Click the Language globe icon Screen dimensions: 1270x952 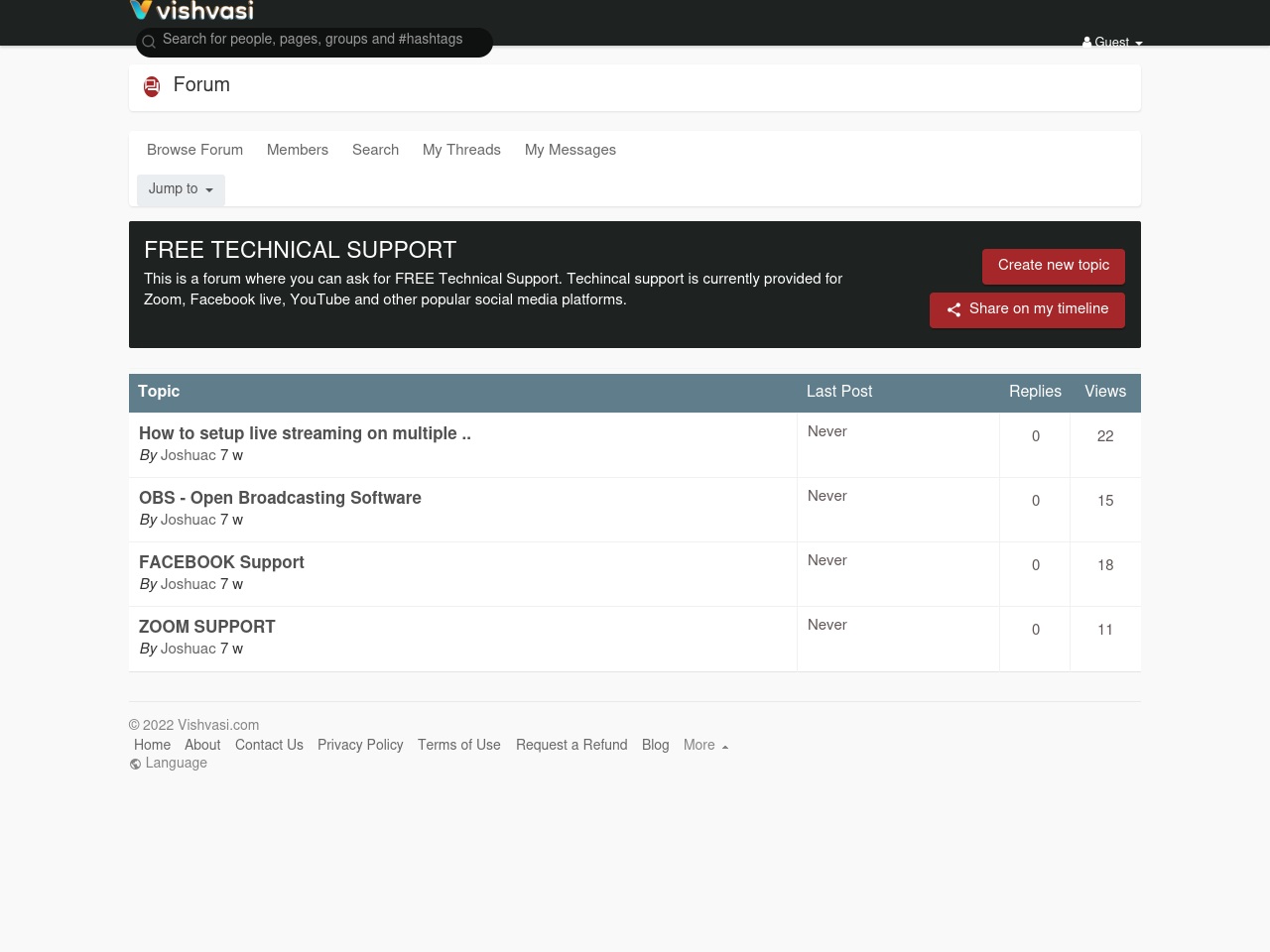point(135,764)
